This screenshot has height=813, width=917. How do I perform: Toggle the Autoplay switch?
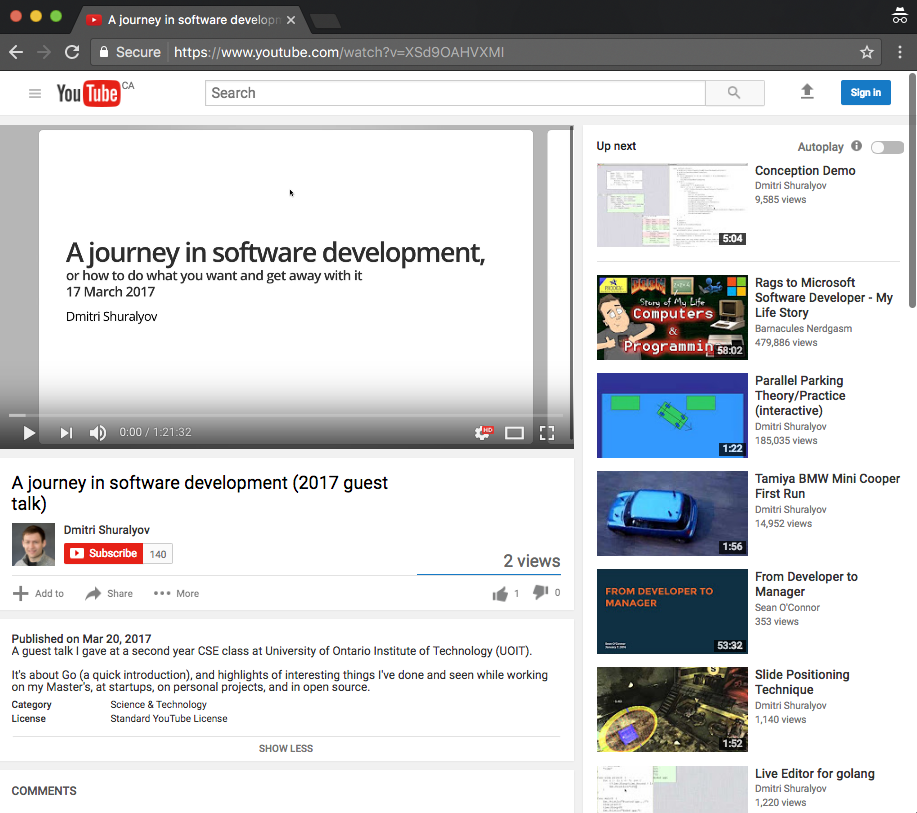pyautogui.click(x=887, y=147)
